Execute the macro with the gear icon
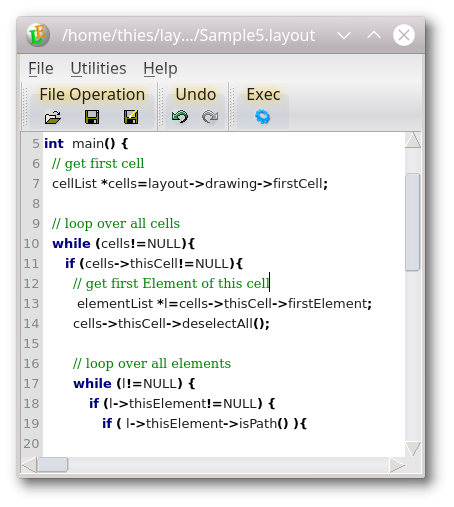The image size is (454, 507). [263, 117]
